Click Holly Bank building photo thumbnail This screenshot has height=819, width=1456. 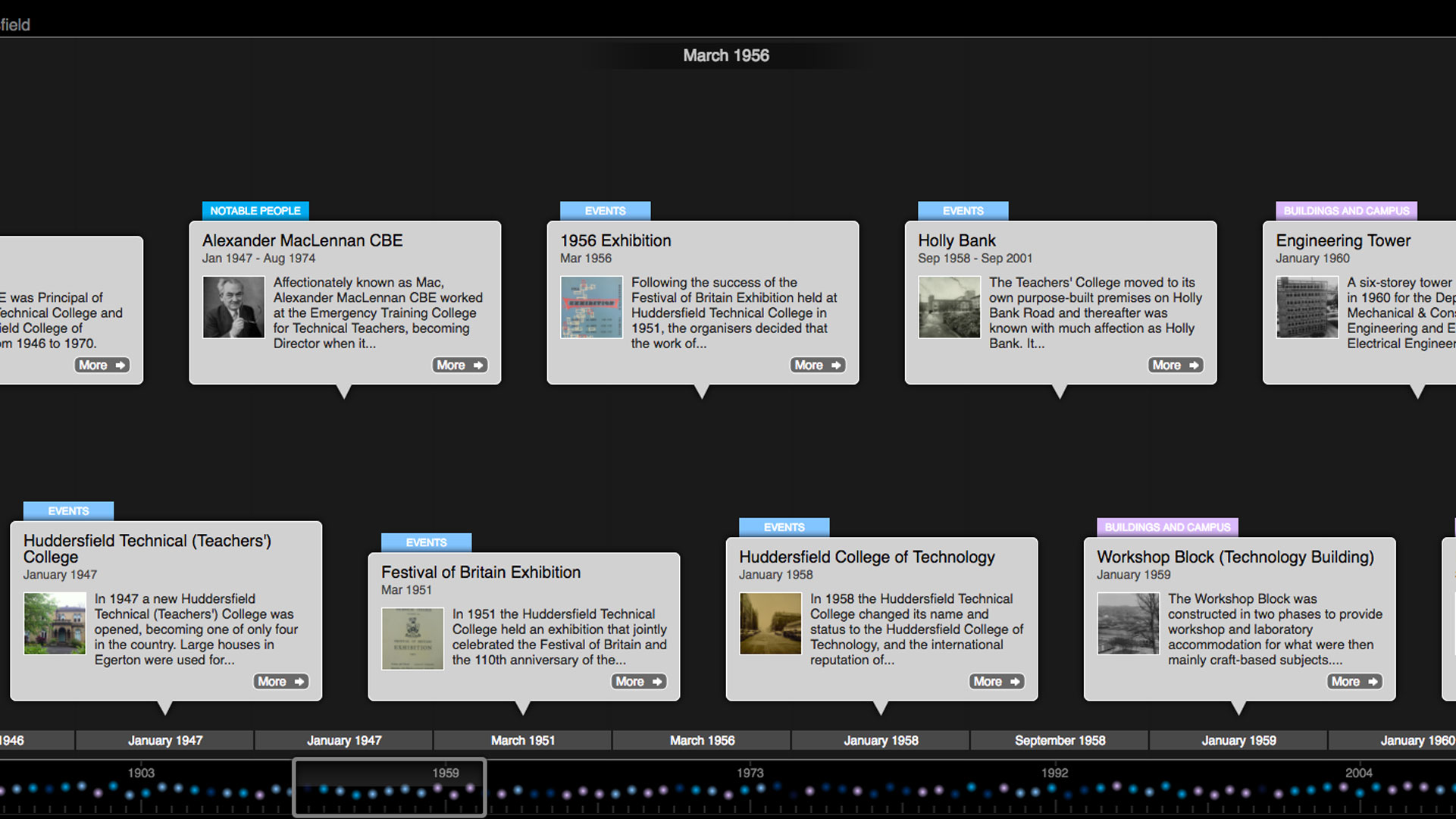pyautogui.click(x=949, y=307)
